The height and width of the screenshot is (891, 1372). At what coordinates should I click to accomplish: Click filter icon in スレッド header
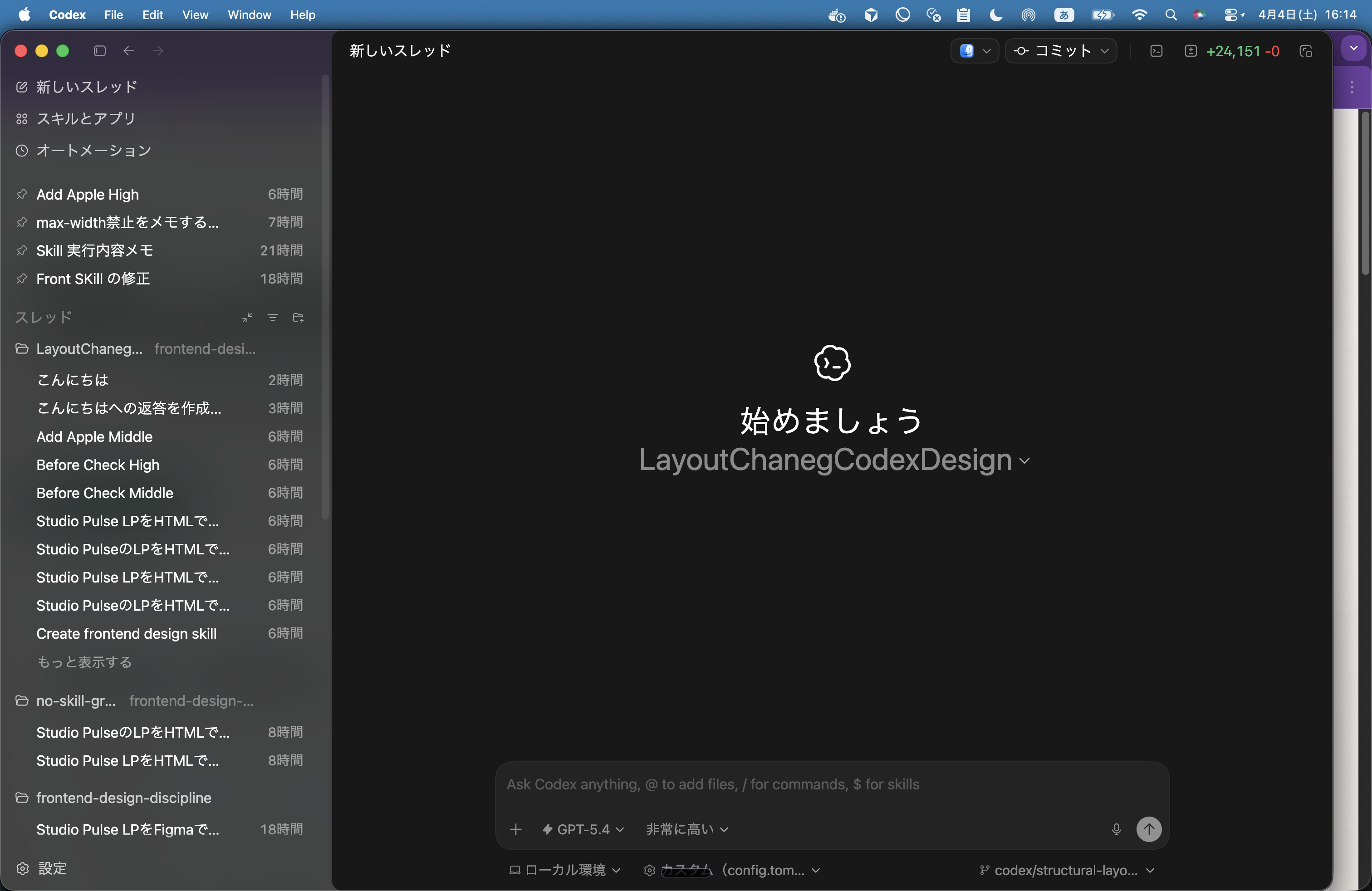pos(273,318)
